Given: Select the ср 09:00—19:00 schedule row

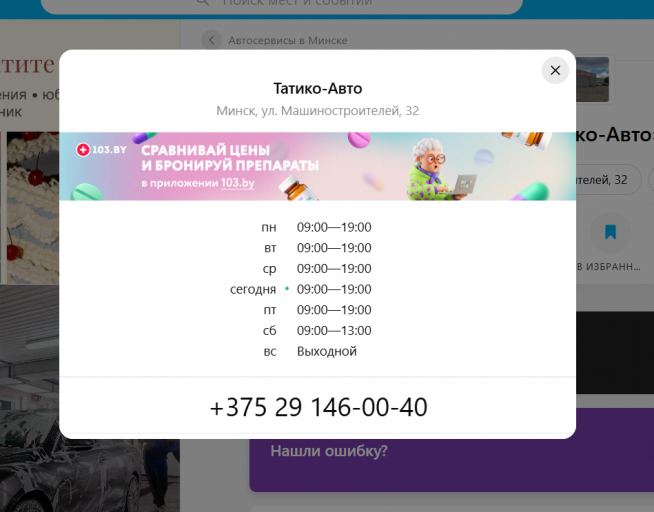Looking at the screenshot, I should (x=317, y=269).
